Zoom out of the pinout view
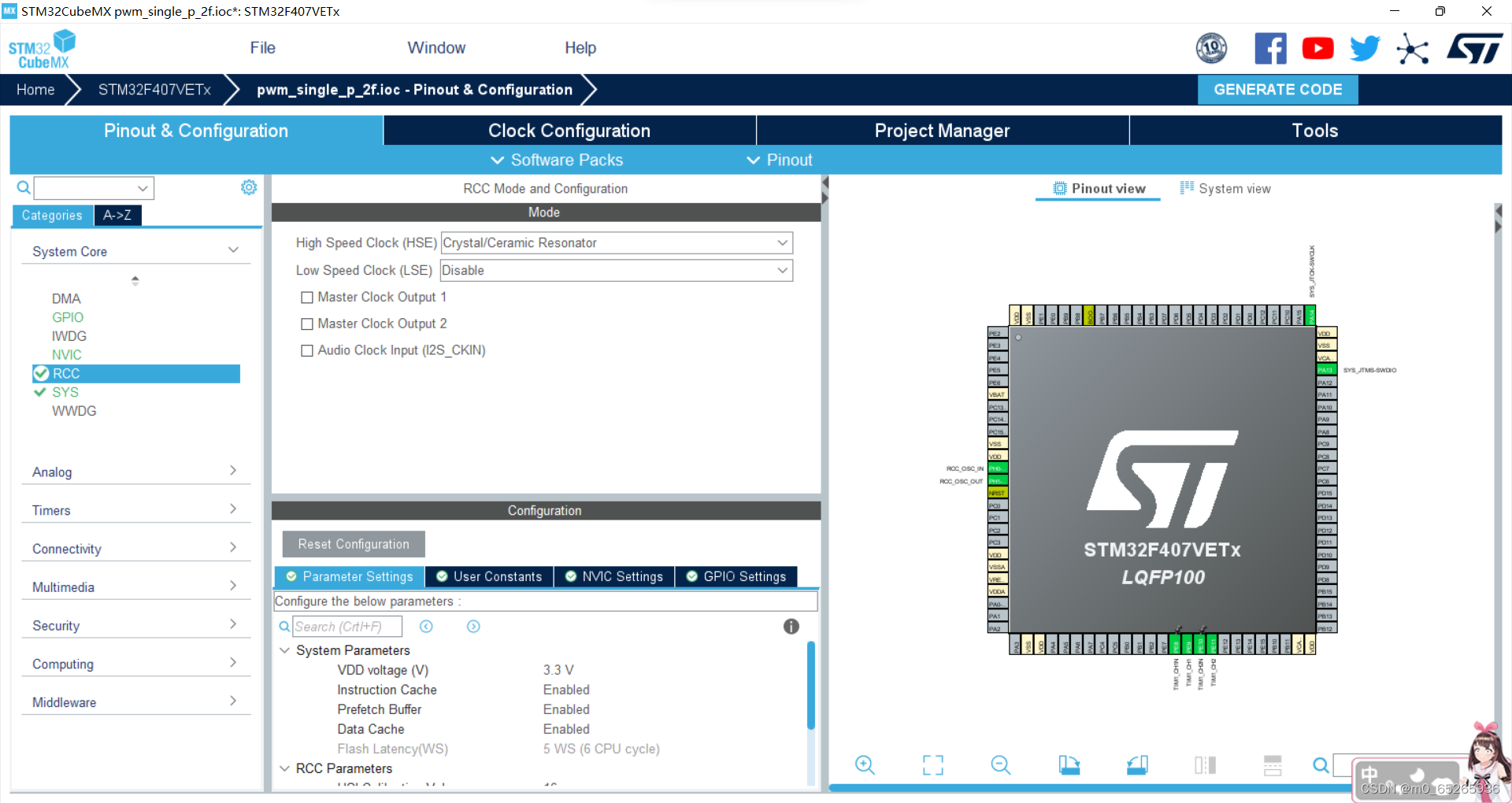 coord(1001,764)
